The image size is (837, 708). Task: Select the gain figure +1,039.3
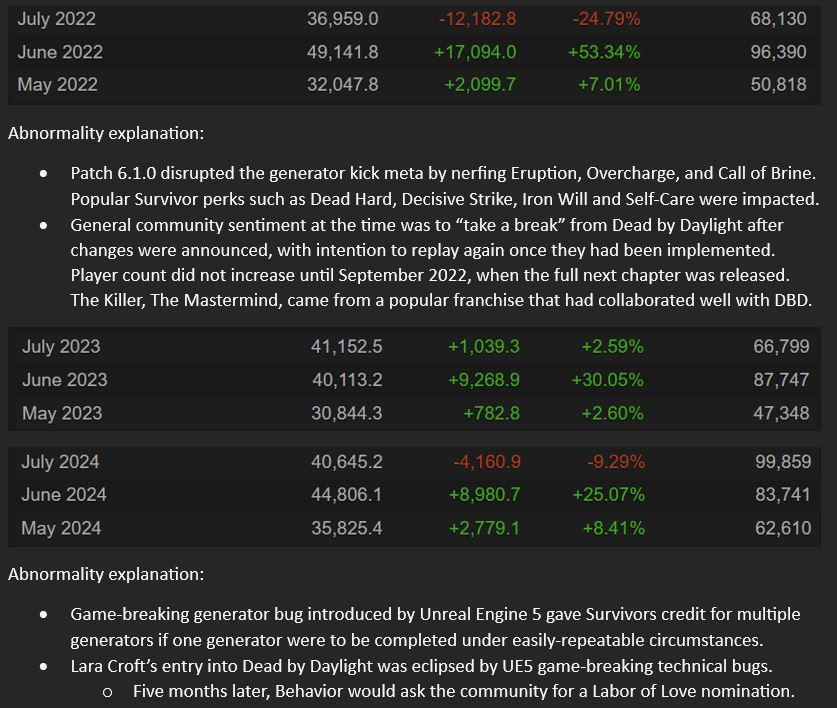click(484, 347)
